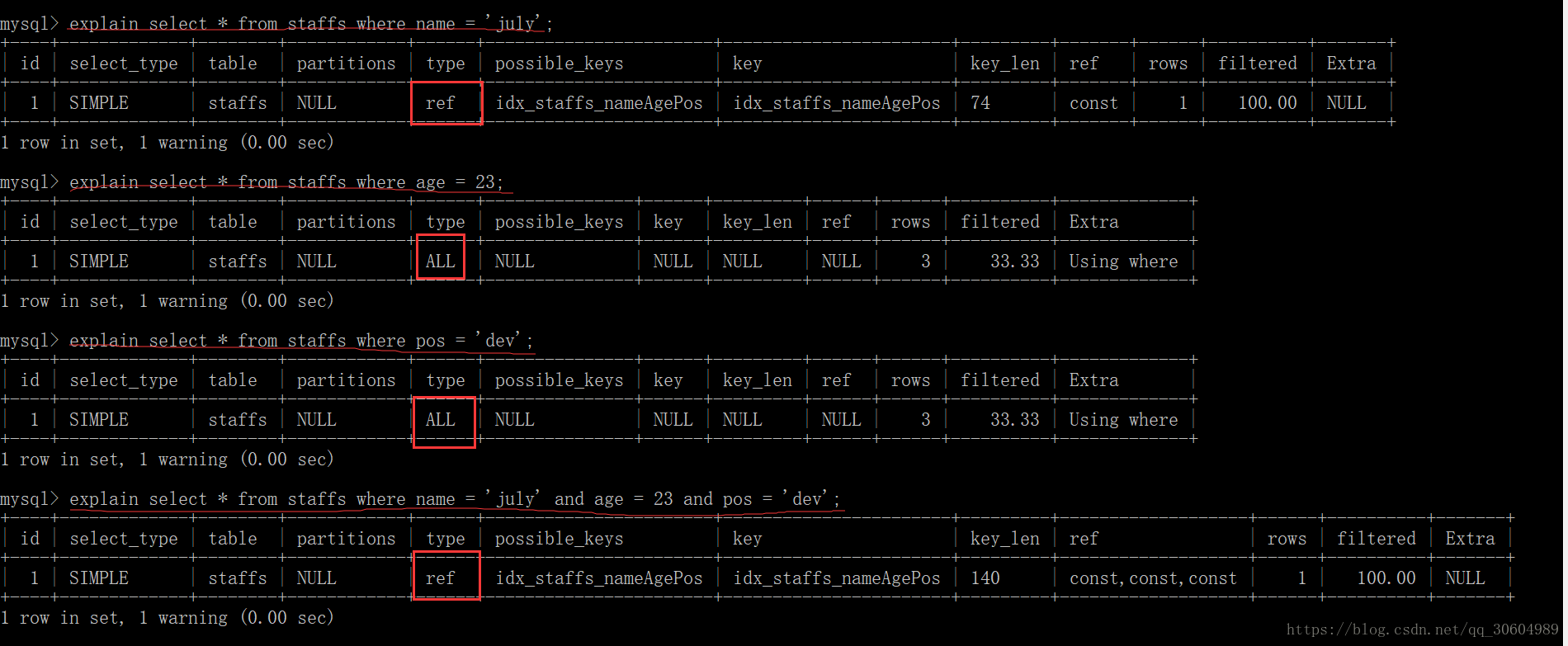Select key column idx_staffs_nameAgePos in first result
The width and height of the screenshot is (1568, 646).
(x=836, y=102)
